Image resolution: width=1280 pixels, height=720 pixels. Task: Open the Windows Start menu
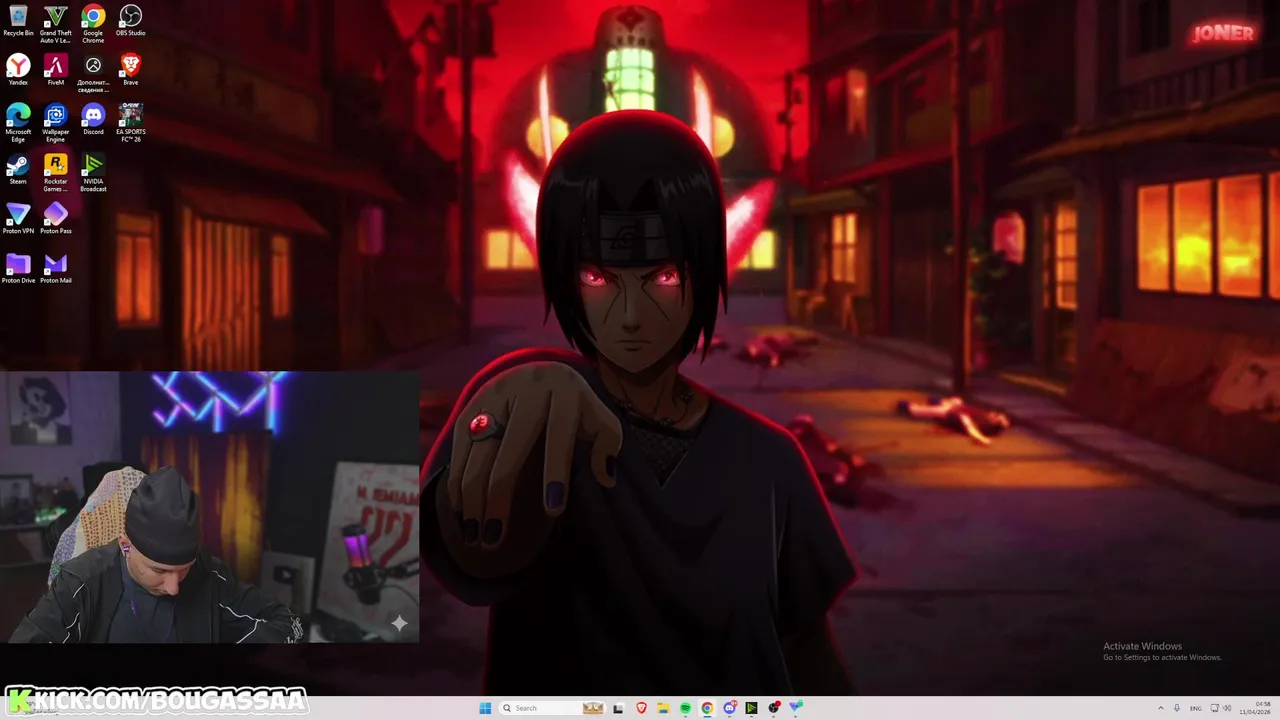point(485,708)
